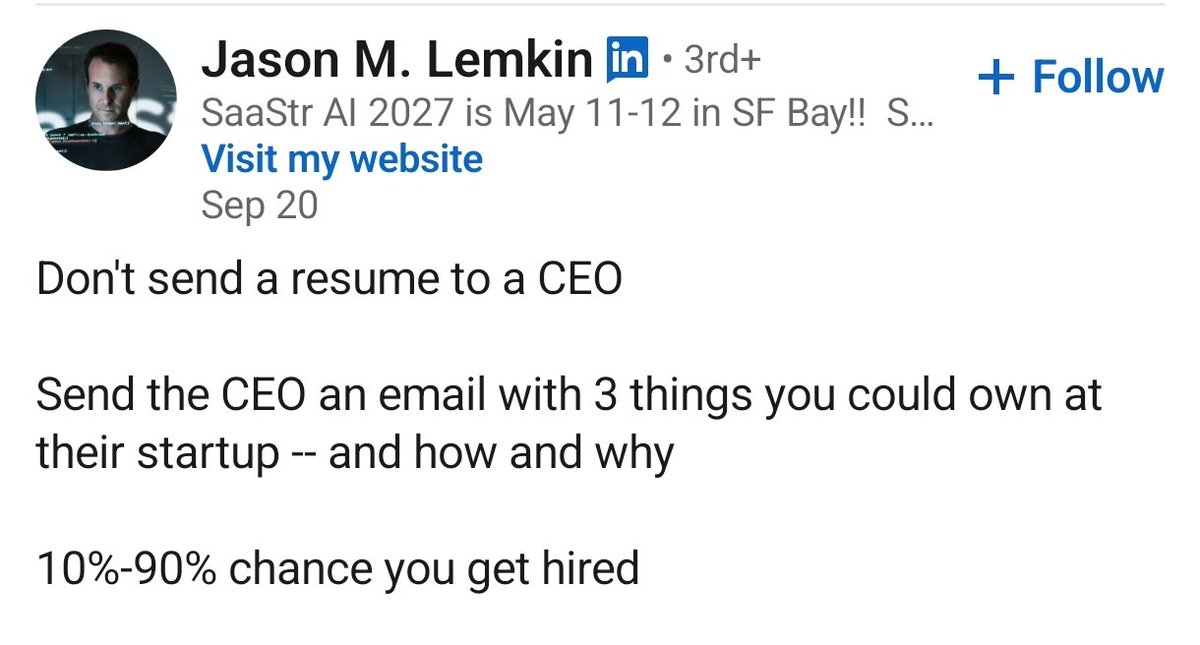Click the plus icon beside Follow
Viewport: 1200px width, 645px height.
pos(995,78)
